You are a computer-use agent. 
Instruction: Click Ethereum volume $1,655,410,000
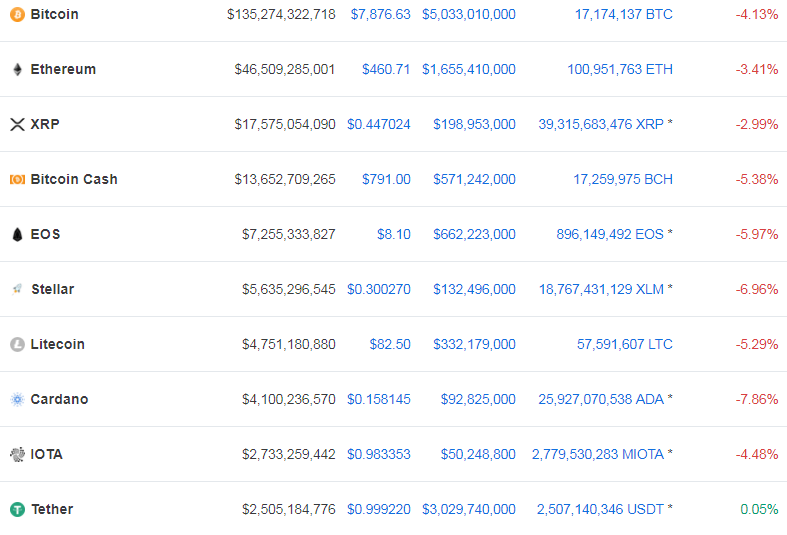click(469, 69)
